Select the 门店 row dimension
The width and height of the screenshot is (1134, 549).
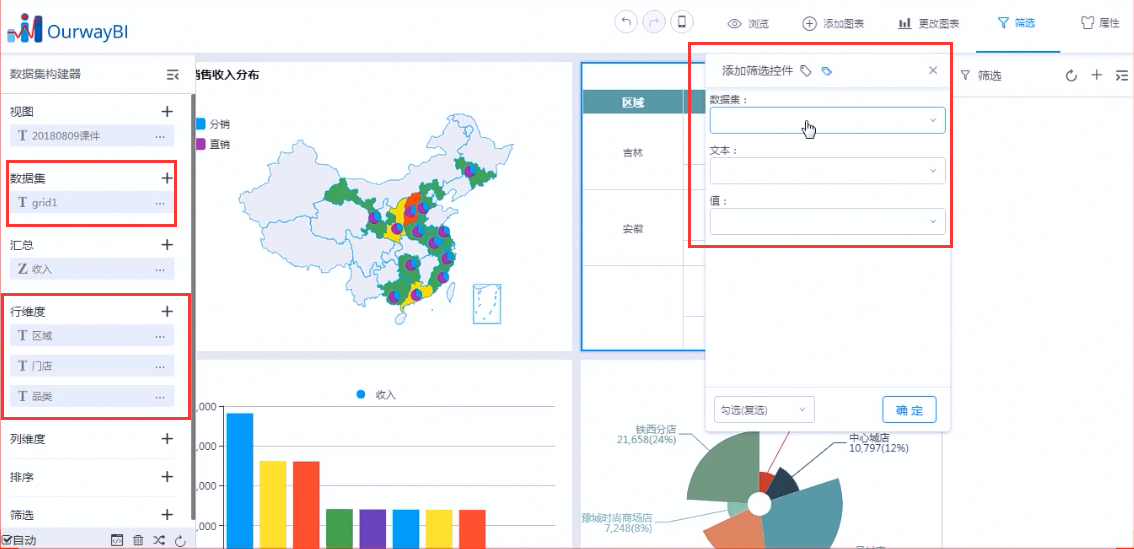pyautogui.click(x=92, y=366)
